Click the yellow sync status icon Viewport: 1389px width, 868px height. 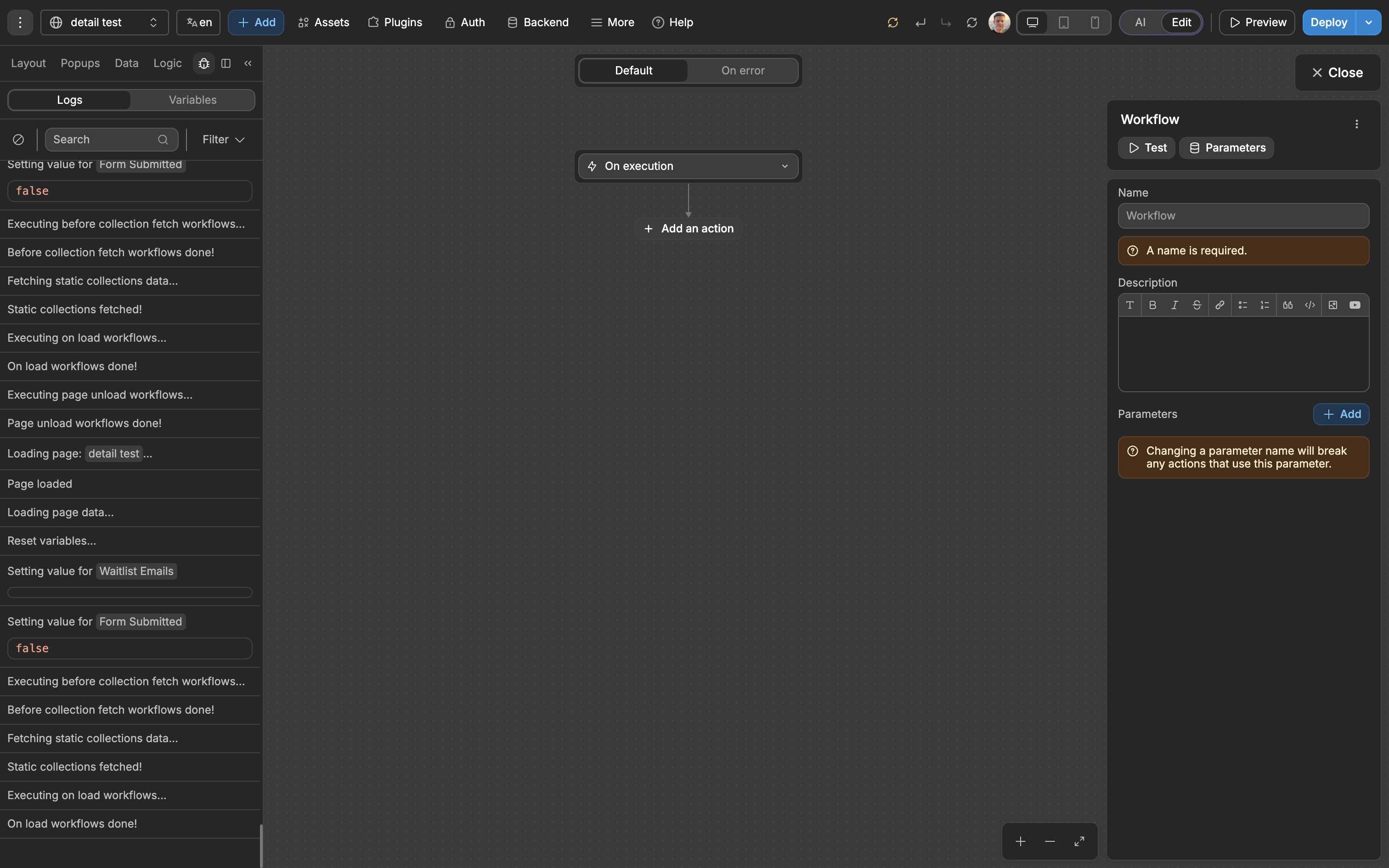(x=892, y=23)
